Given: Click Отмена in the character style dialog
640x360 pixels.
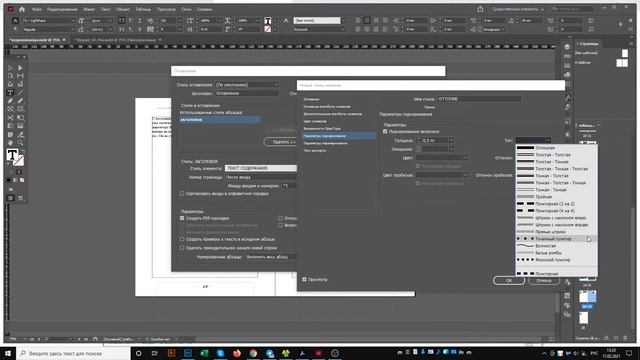Looking at the screenshot, I should pos(543,280).
